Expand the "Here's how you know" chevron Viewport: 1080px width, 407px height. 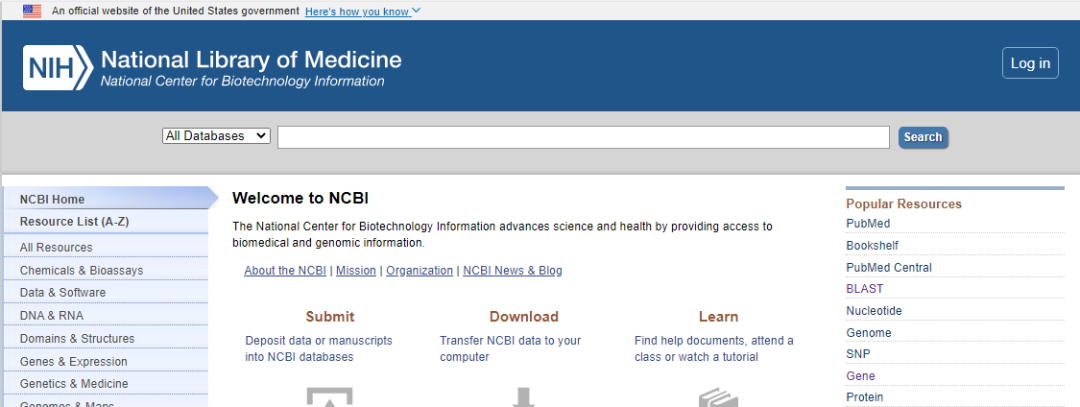(416, 11)
